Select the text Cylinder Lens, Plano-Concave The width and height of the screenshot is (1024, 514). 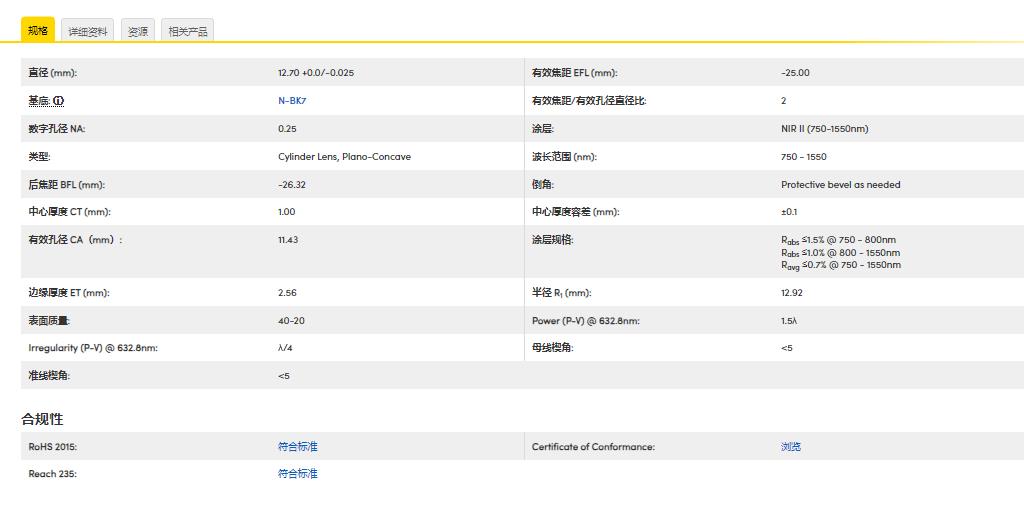tap(344, 157)
